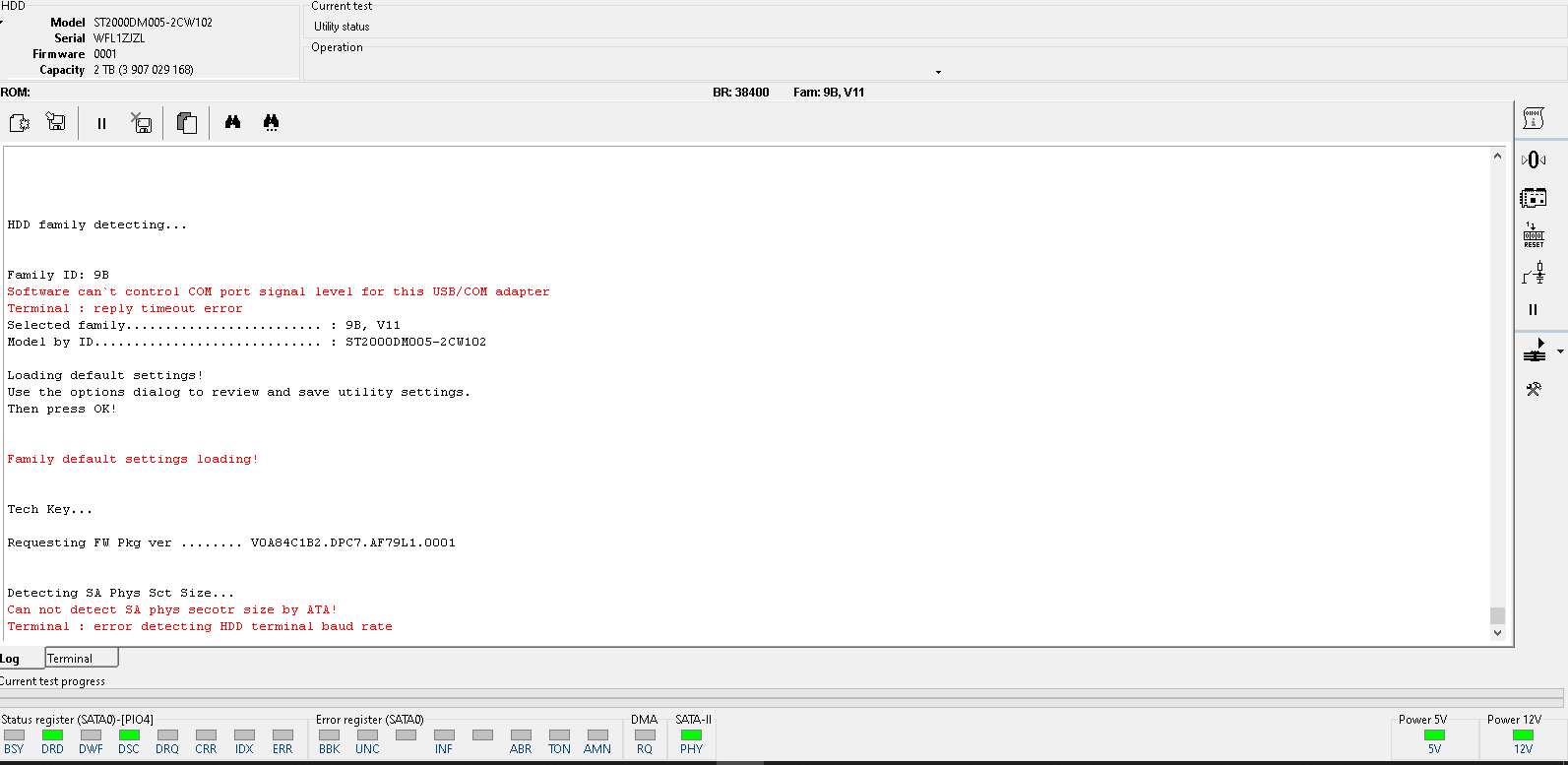Screen dimensions: 1568x765
Task: Save log to disk via floppy icon
Action: 56,123
